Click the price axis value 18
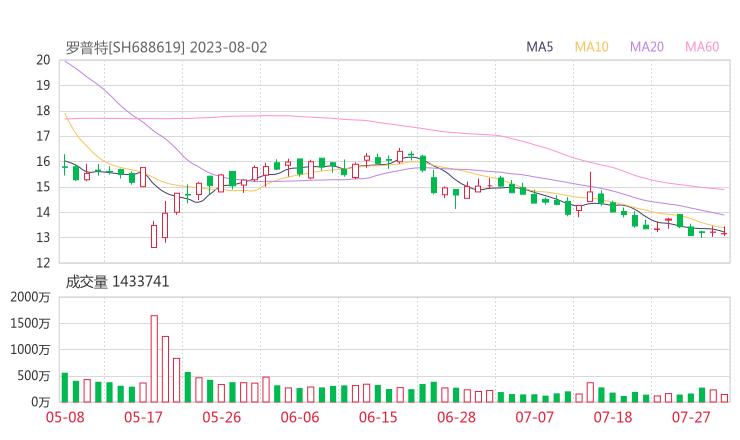This screenshot has width=740, height=440. coord(43,111)
